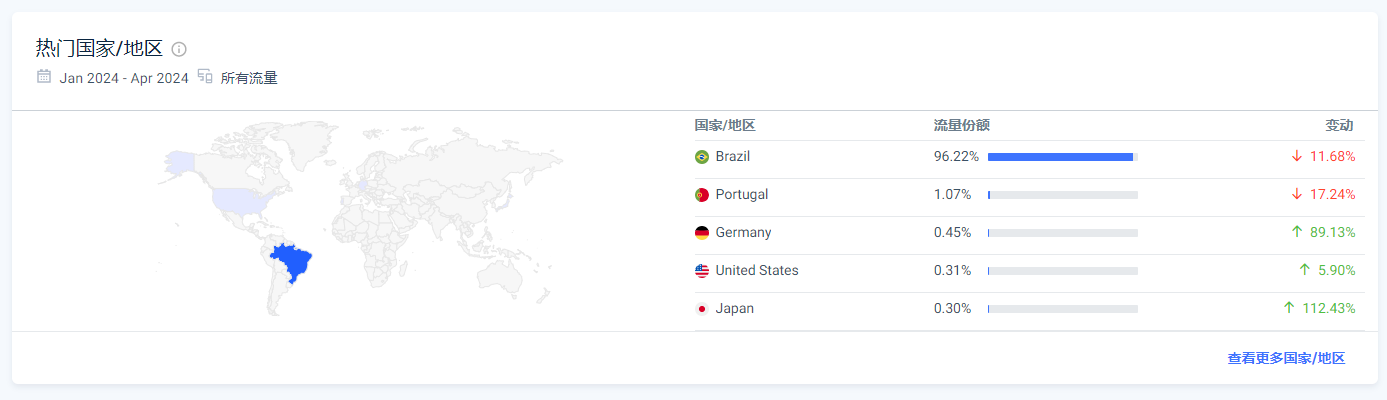The height and width of the screenshot is (400, 1387).
Task: Click Germany's 89.13% change value
Action: click(1332, 233)
